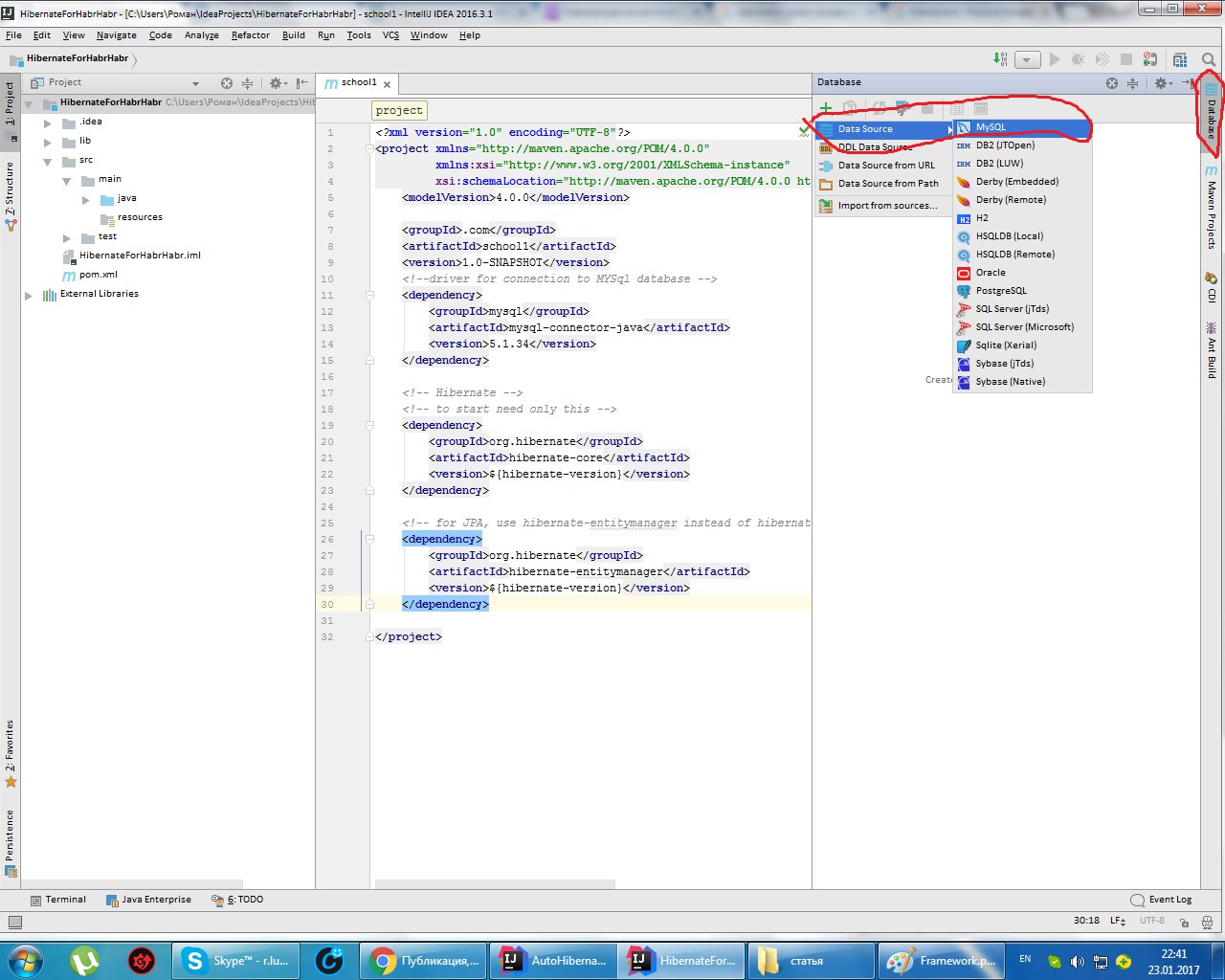This screenshot has height=980, width=1225.
Task: Select the H2 entry in data source list
Action: (1022, 218)
